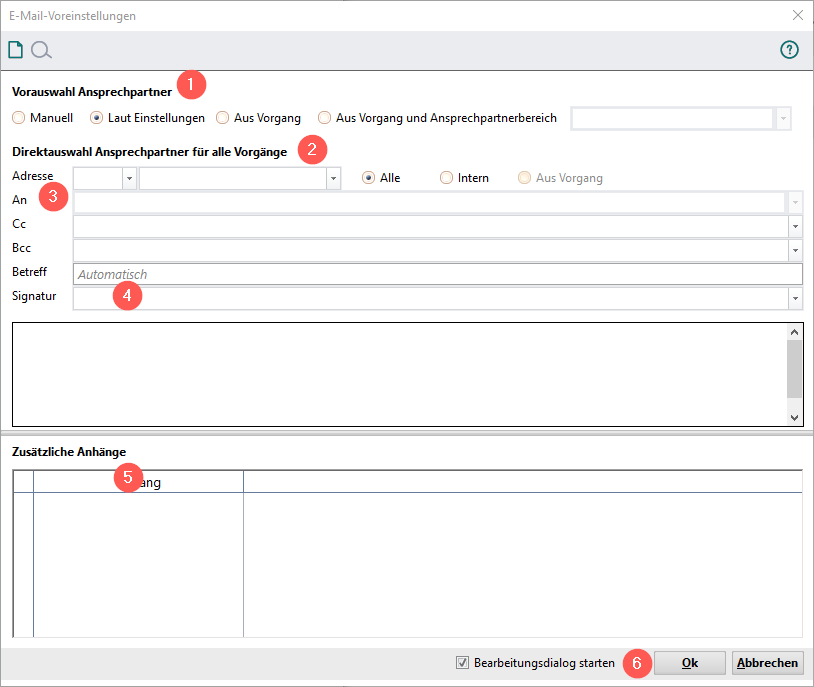814x687 pixels.
Task: Open the Bcc recipients dropdown arrow
Action: coord(795,250)
